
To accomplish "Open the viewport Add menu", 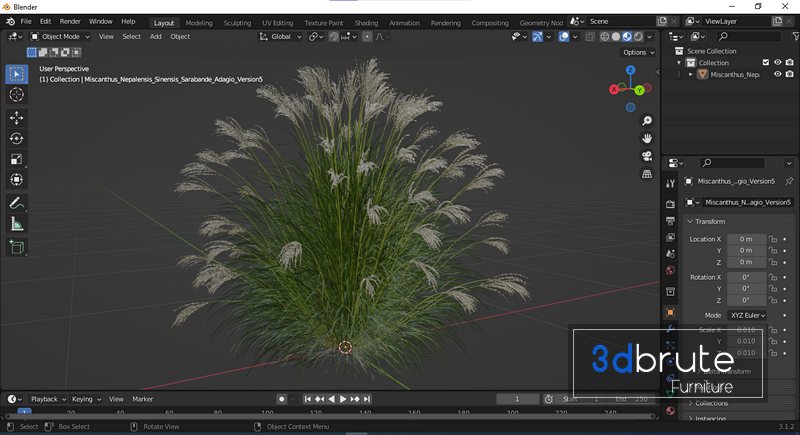I will [x=156, y=37].
